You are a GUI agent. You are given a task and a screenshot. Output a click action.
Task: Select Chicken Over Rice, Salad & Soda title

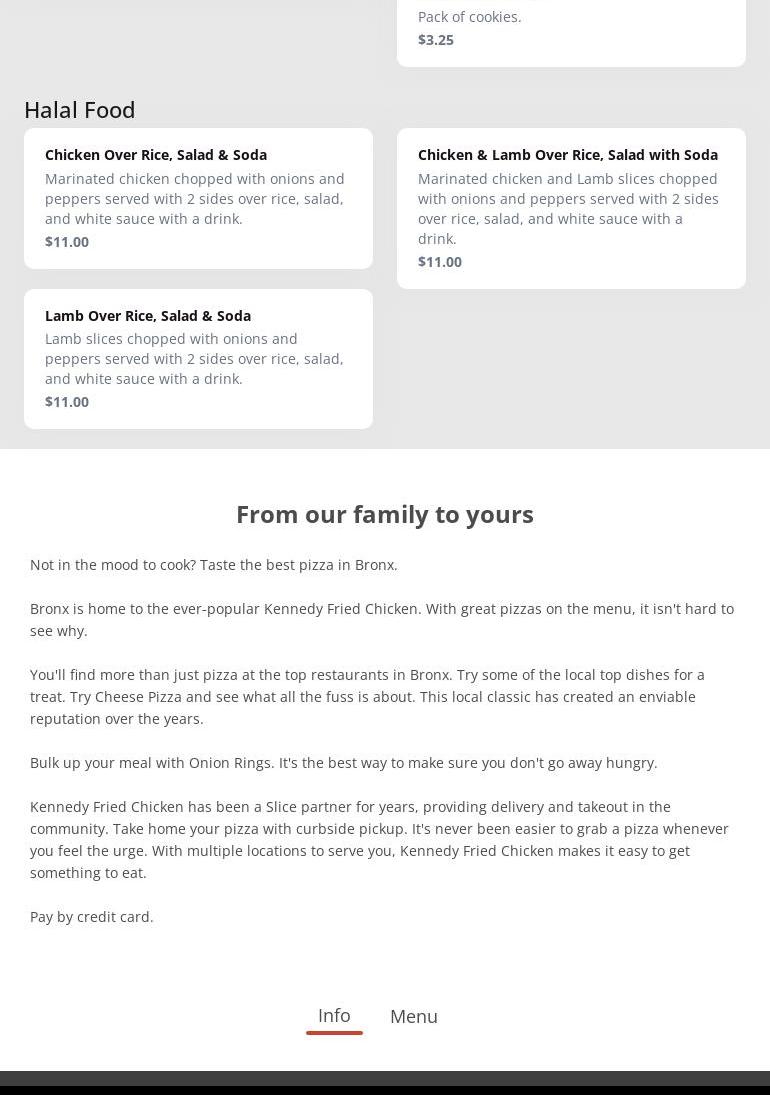point(156,155)
